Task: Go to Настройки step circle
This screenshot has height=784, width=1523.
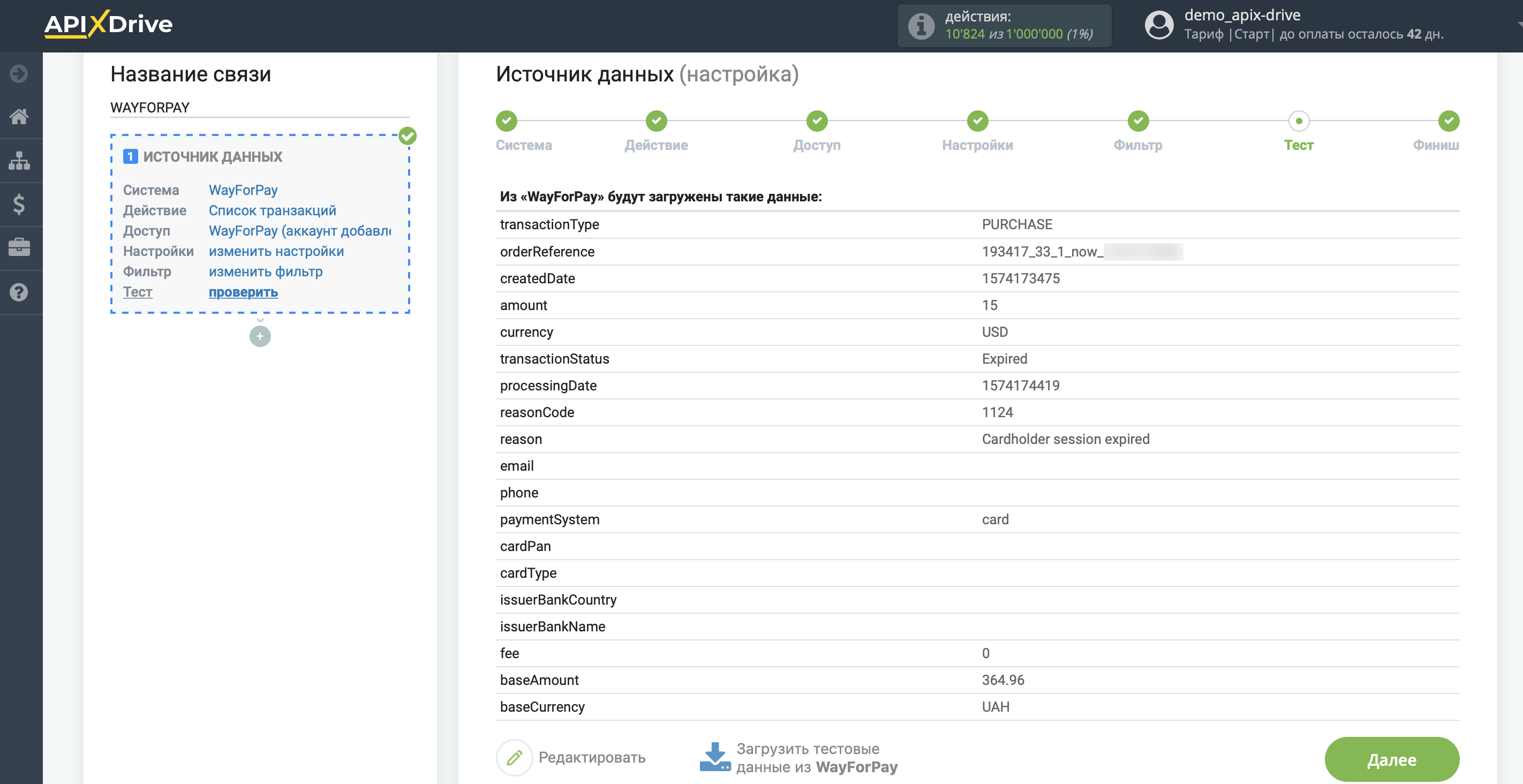Action: [x=977, y=120]
